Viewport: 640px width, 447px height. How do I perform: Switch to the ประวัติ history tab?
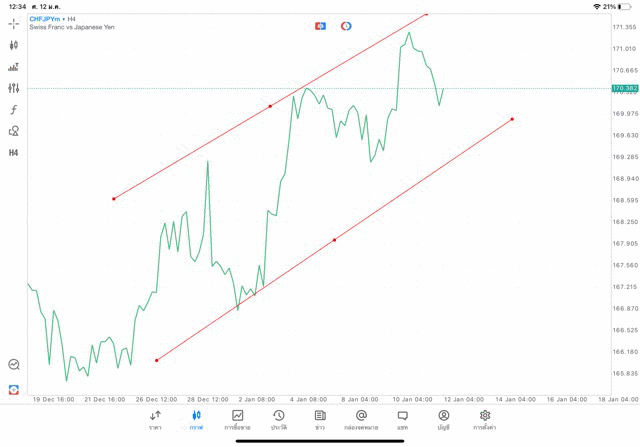point(278,420)
